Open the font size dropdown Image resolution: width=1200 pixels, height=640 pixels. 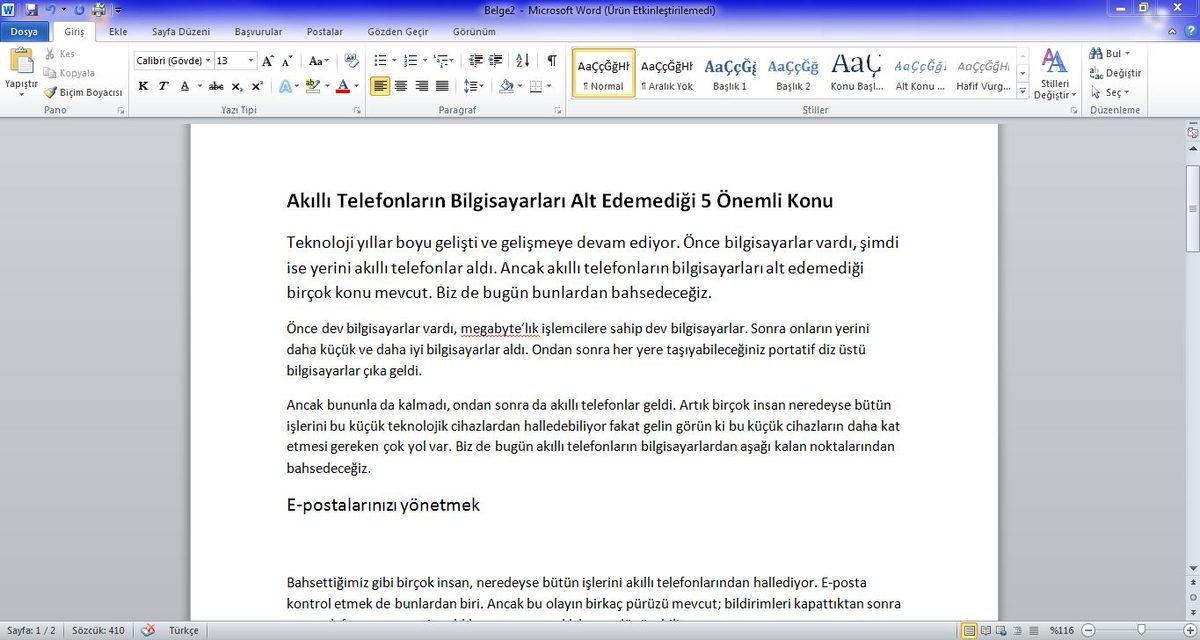[x=250, y=60]
